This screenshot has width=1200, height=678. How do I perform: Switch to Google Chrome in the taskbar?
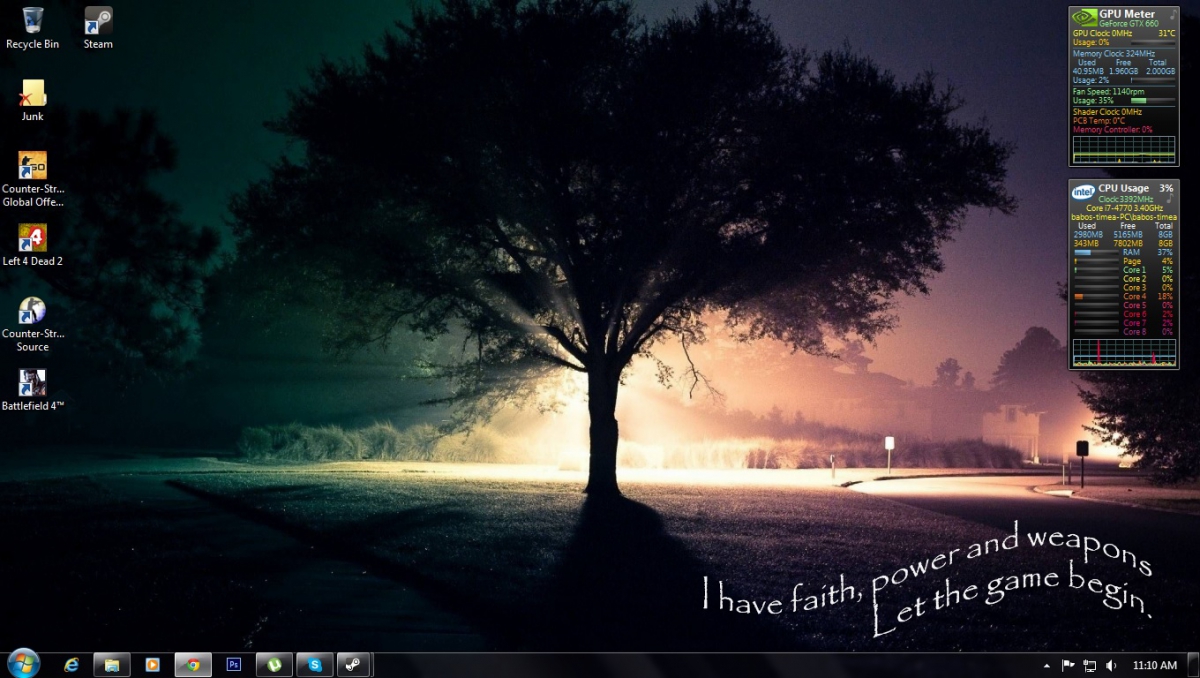coord(193,664)
